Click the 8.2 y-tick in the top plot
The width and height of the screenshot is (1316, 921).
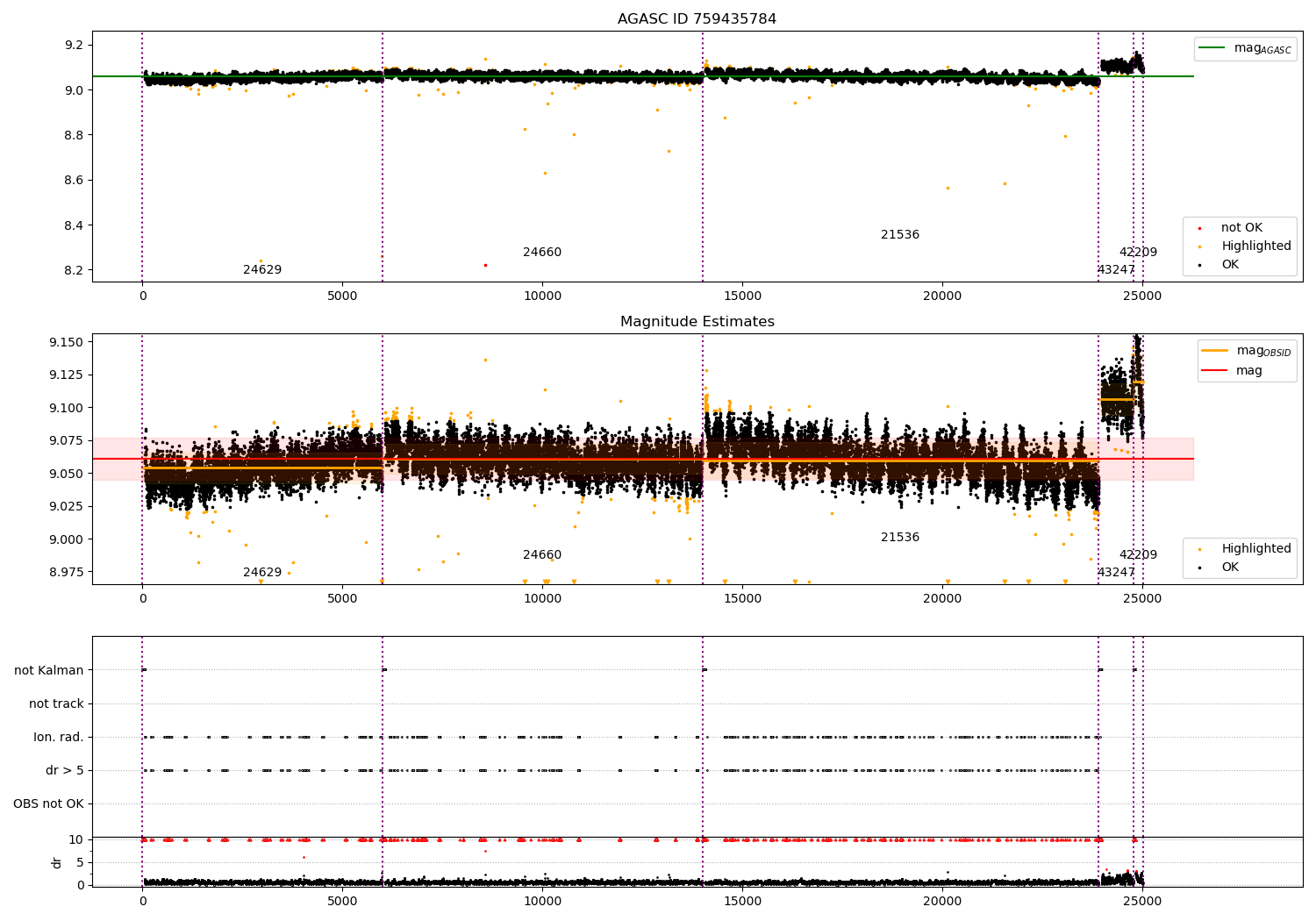click(x=74, y=271)
